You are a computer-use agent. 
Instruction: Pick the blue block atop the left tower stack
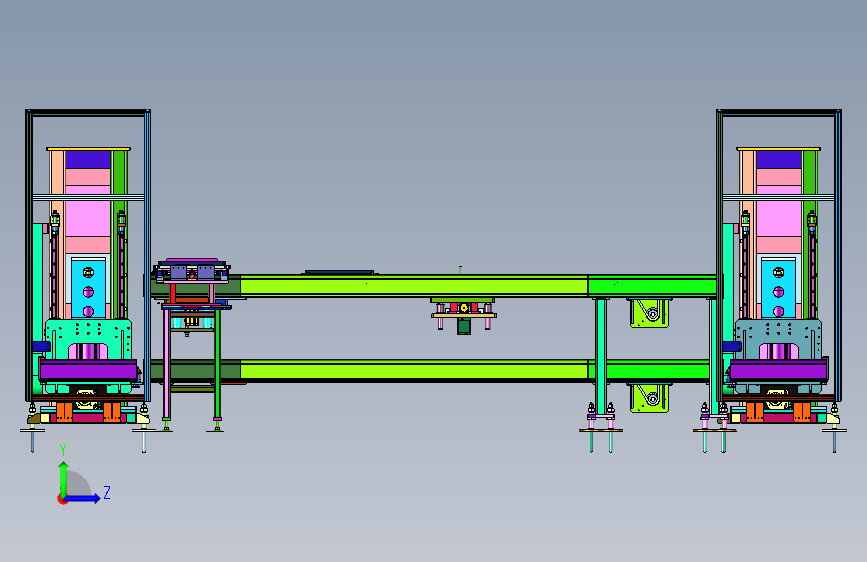(88, 160)
